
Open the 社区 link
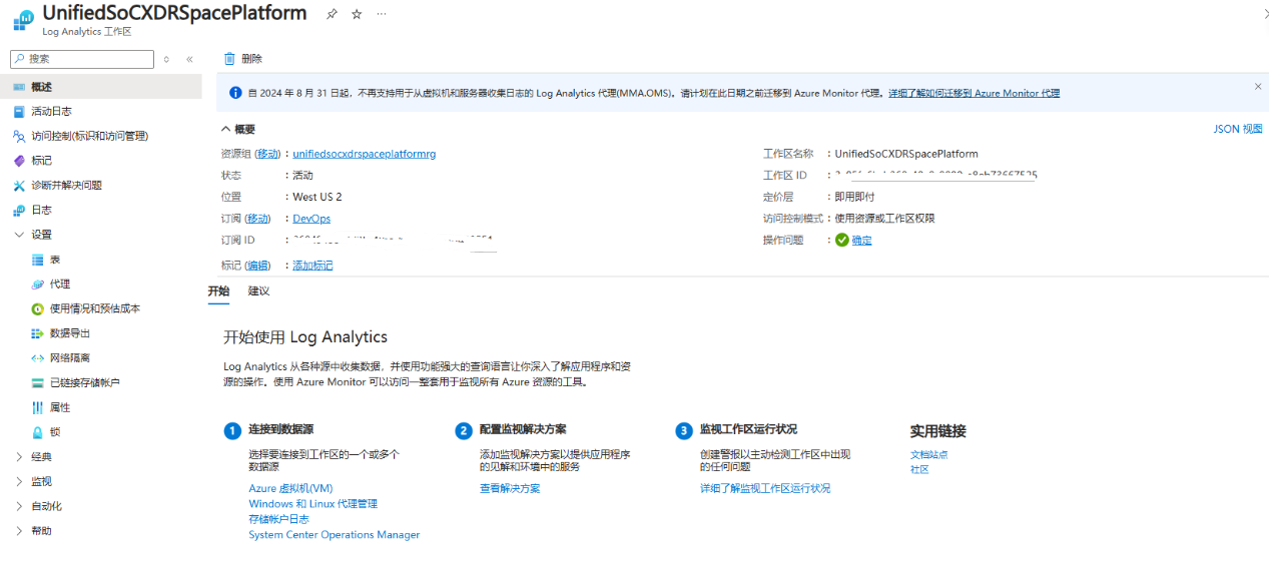click(919, 468)
